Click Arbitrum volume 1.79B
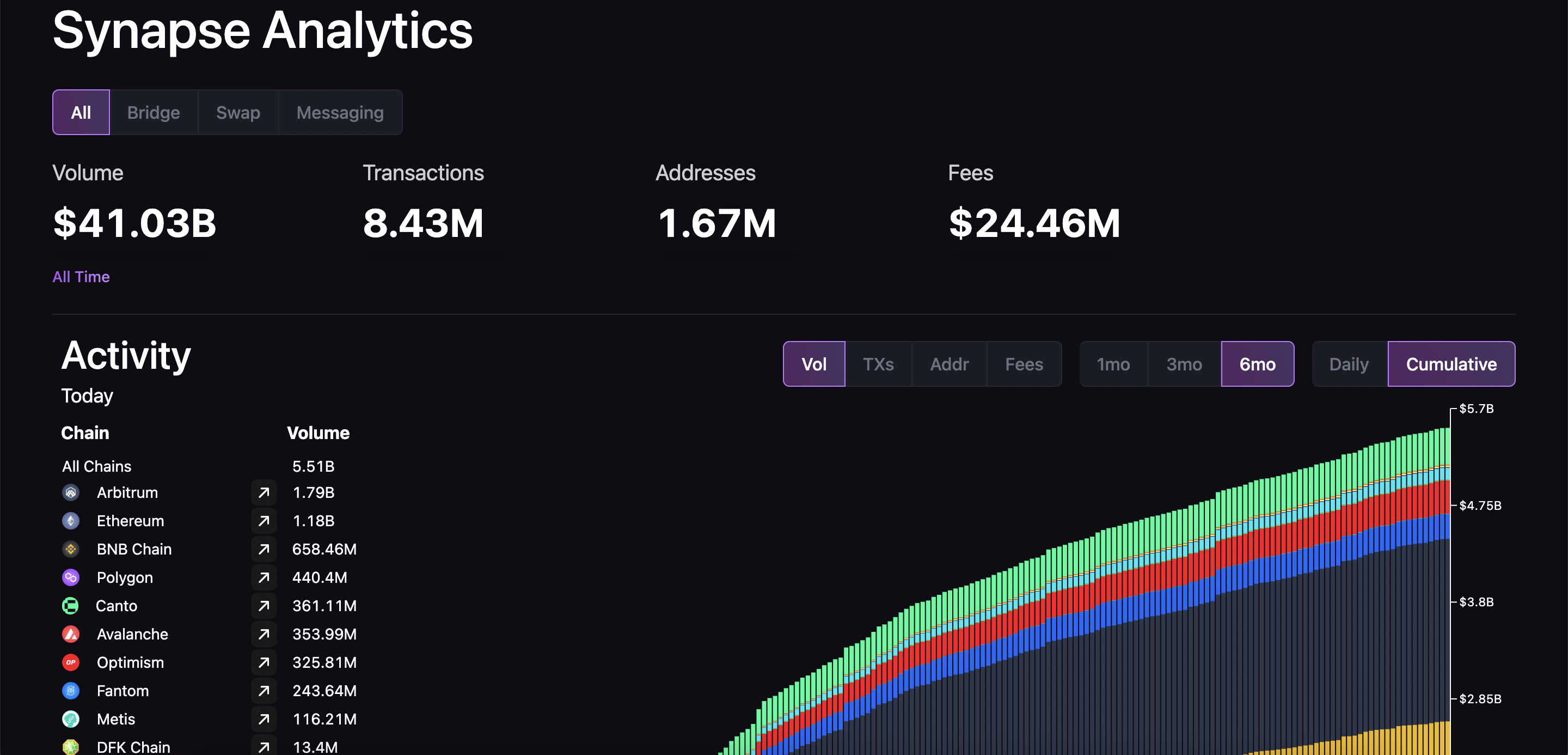This screenshot has height=755, width=1568. [313, 492]
